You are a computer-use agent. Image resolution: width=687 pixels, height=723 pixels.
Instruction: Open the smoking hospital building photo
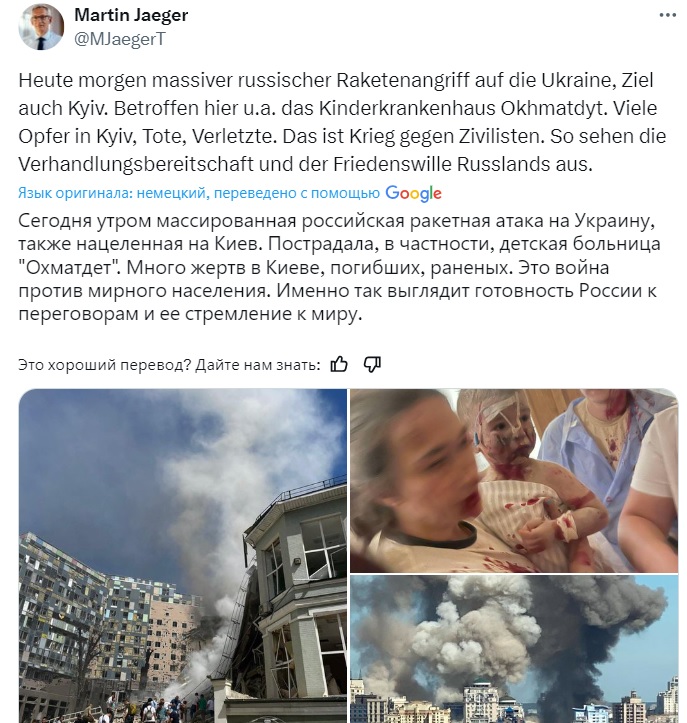point(183,556)
